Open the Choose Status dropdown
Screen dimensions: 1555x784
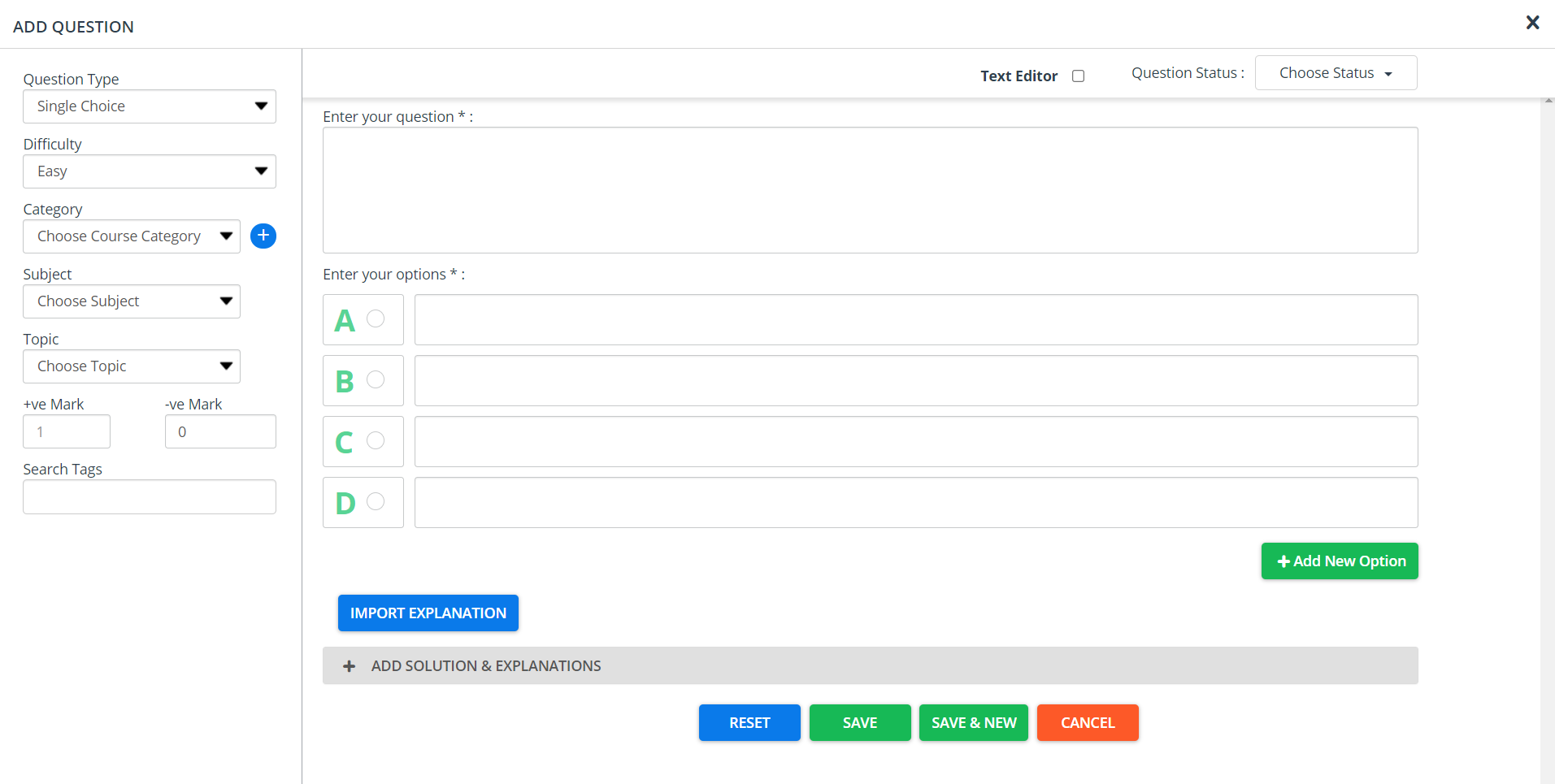pyautogui.click(x=1336, y=73)
